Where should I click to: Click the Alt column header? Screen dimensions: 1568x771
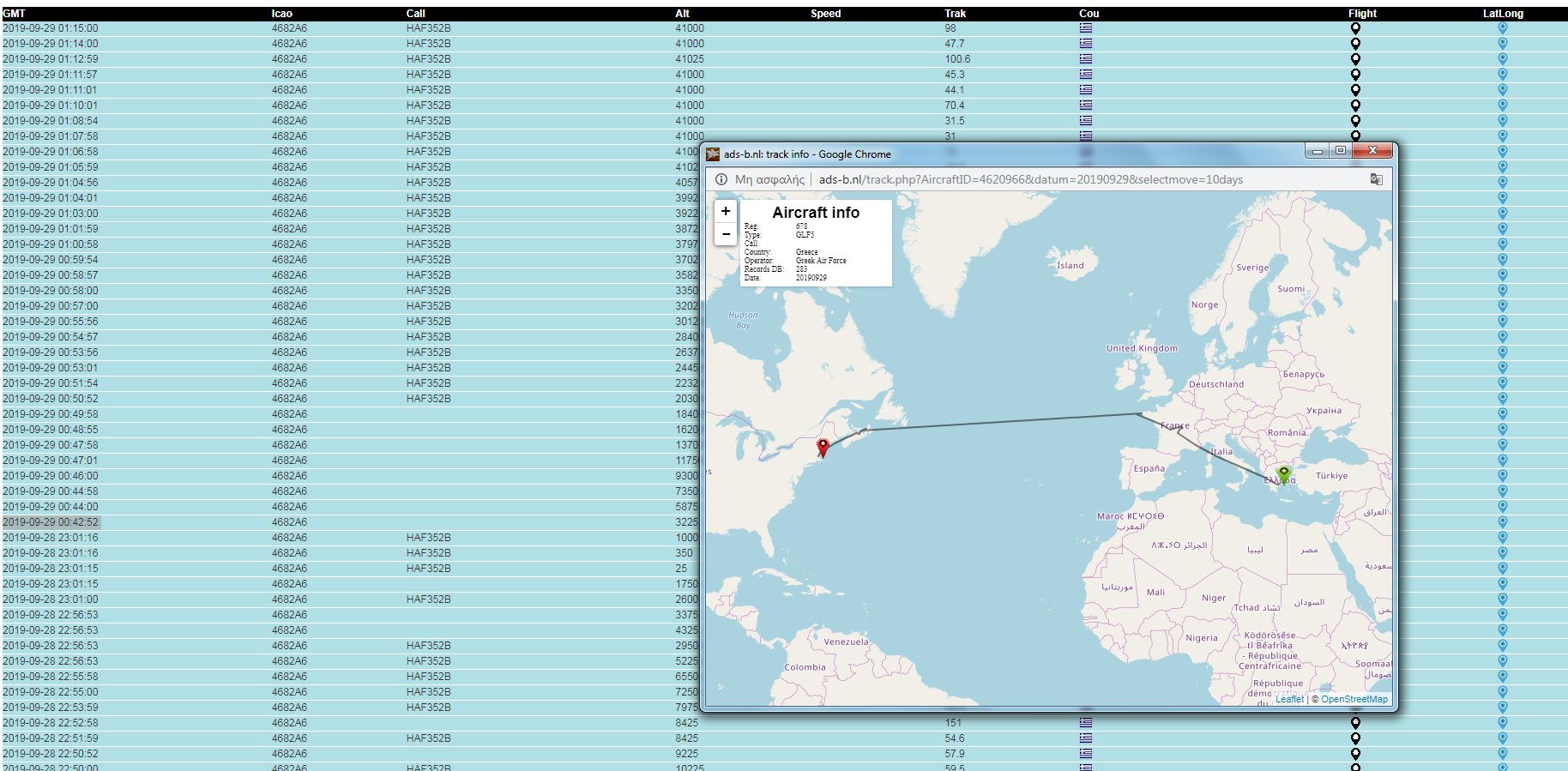tap(683, 14)
